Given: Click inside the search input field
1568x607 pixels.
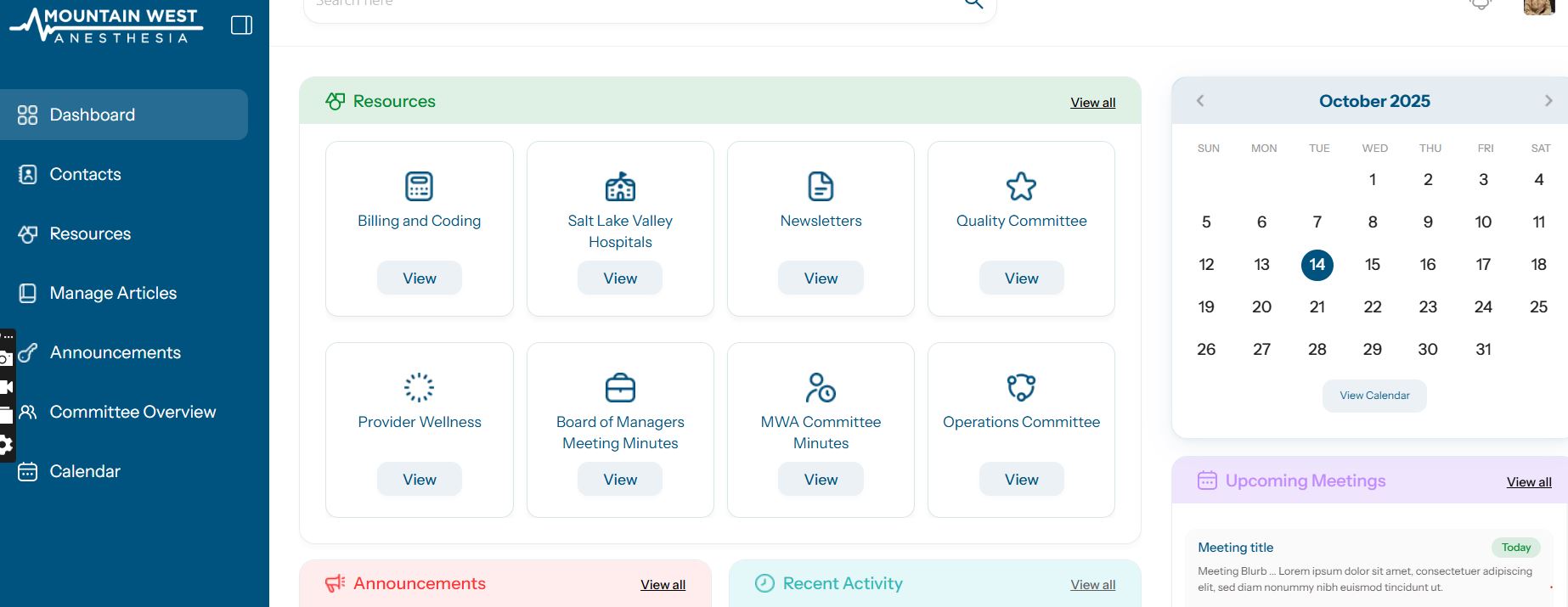Looking at the screenshot, I should 629,5.
